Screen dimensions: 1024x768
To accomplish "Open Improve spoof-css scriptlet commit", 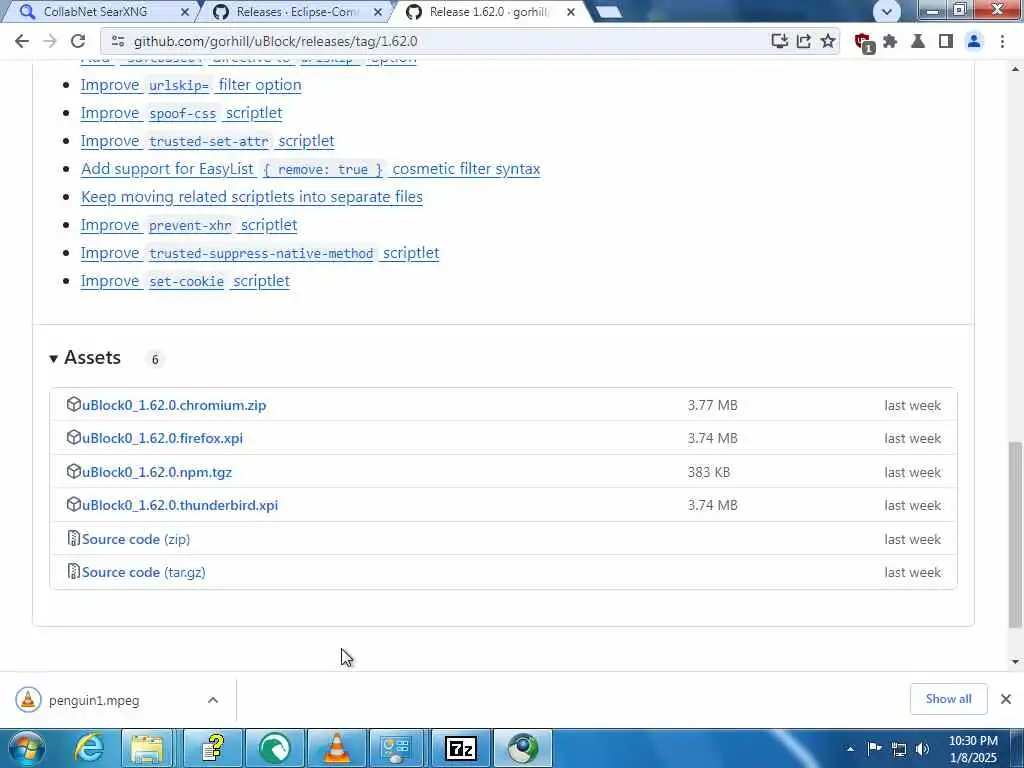I will [x=182, y=113].
